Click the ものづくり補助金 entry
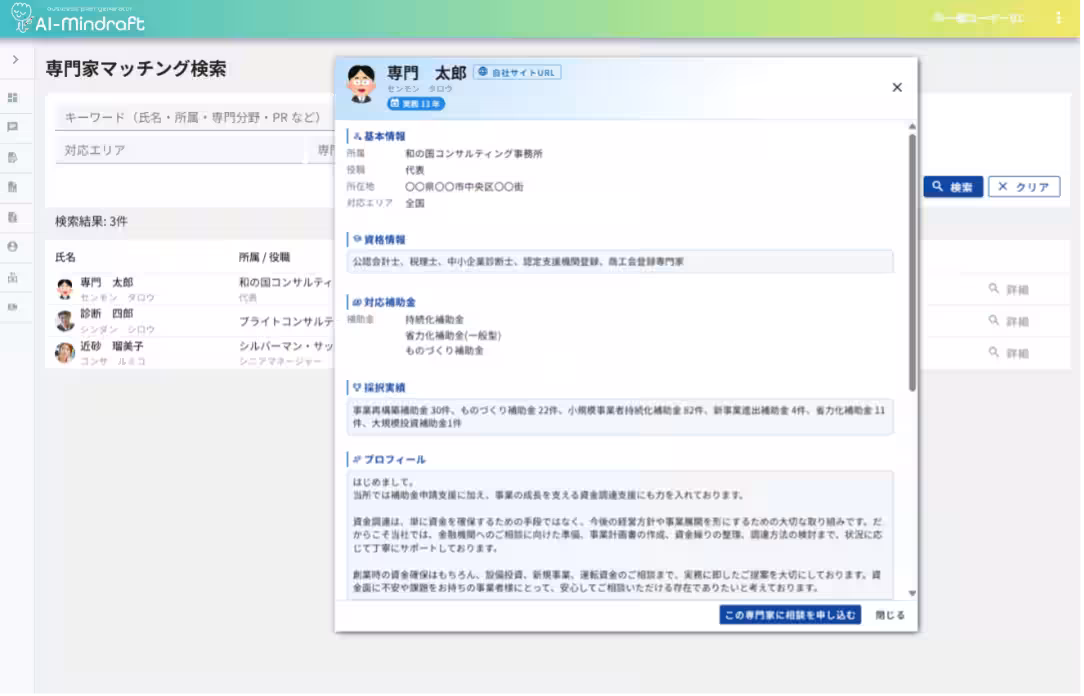The width and height of the screenshot is (1084, 696). pos(446,352)
